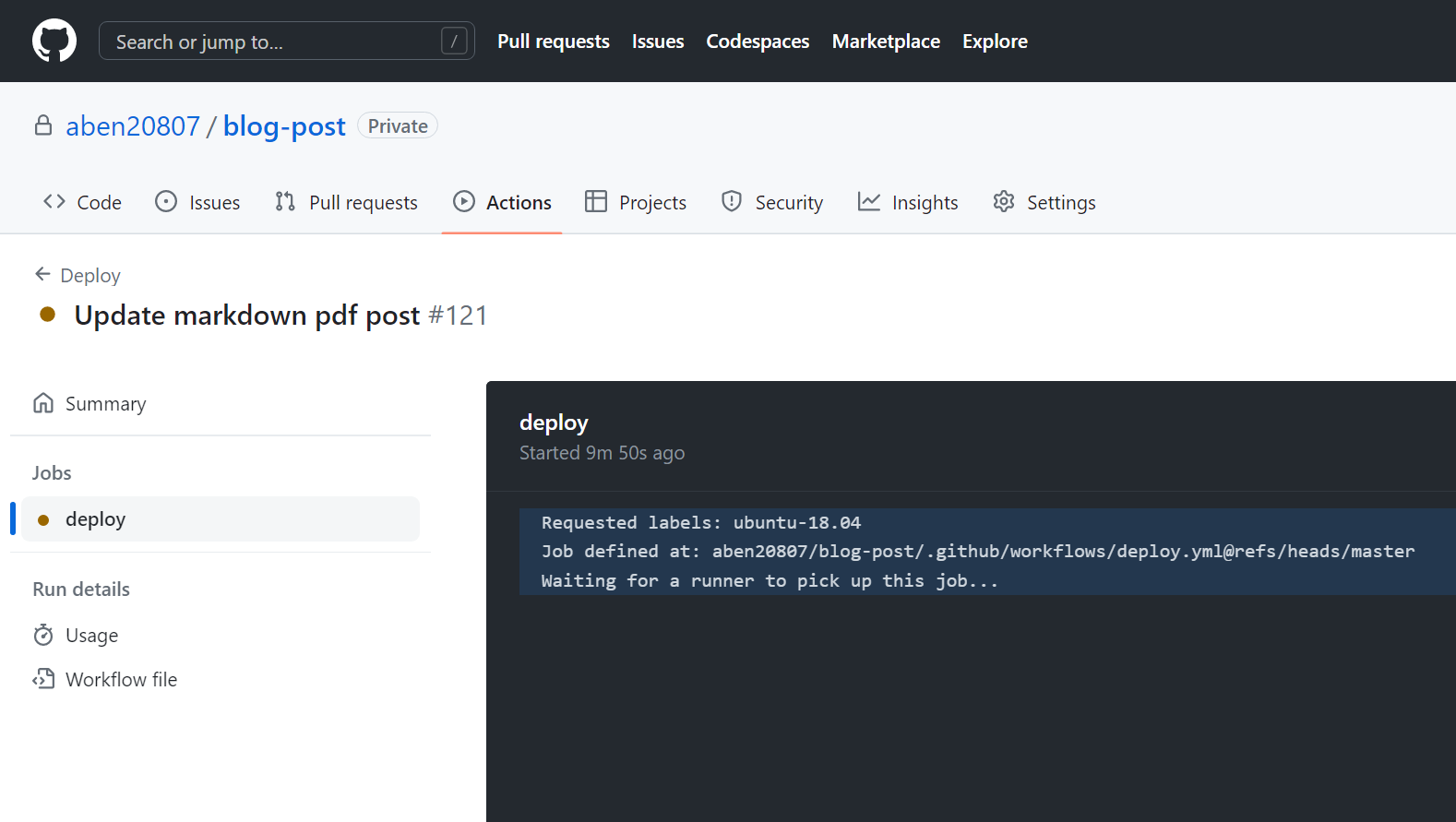Switch to the repository Issues tab

[197, 202]
